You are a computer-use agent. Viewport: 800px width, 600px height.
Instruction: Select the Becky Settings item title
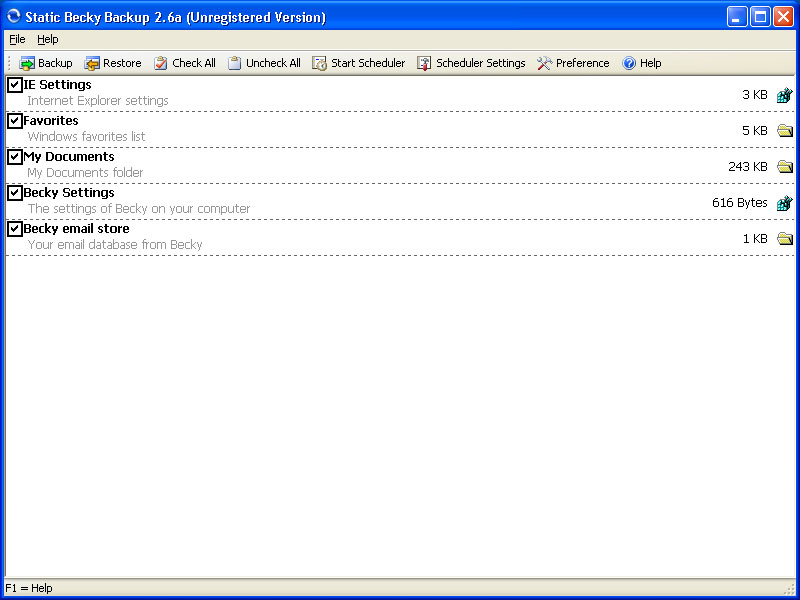[69, 193]
